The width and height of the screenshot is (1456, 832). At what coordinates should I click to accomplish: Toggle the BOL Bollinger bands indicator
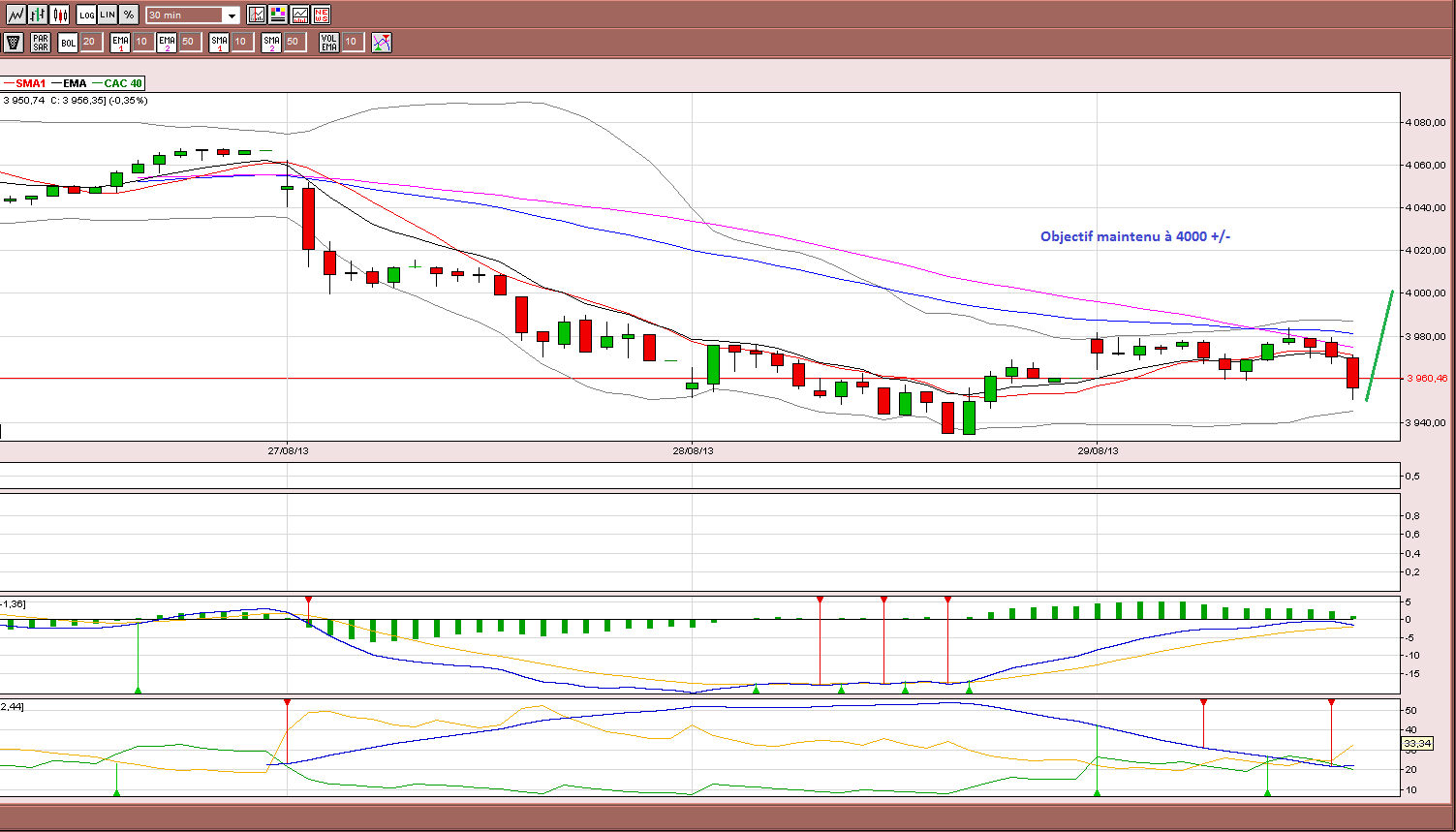coord(68,42)
